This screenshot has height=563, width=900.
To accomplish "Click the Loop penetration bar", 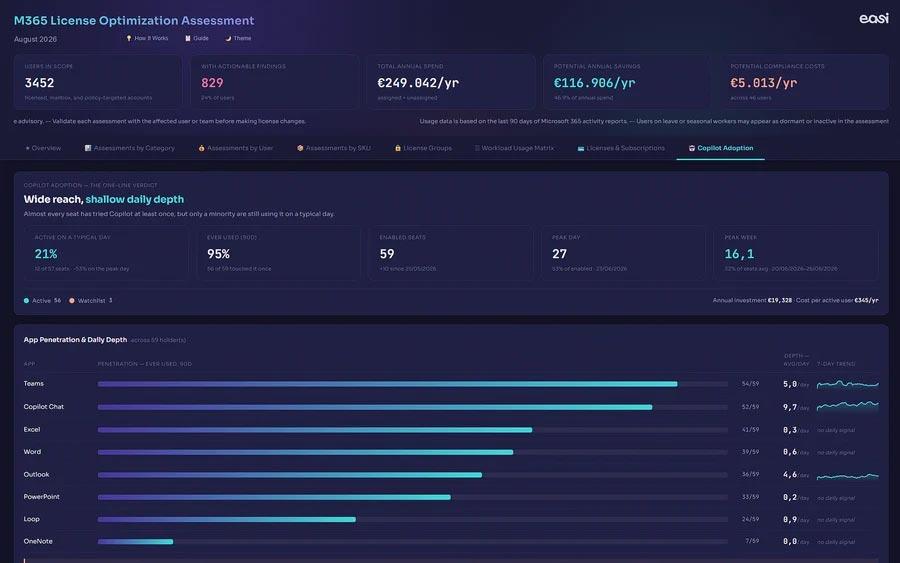I will 413,519.
